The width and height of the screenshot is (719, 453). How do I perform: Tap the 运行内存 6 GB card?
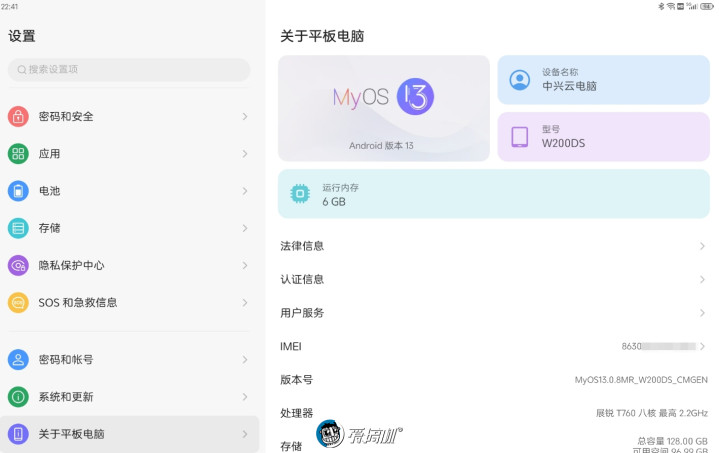pos(493,194)
